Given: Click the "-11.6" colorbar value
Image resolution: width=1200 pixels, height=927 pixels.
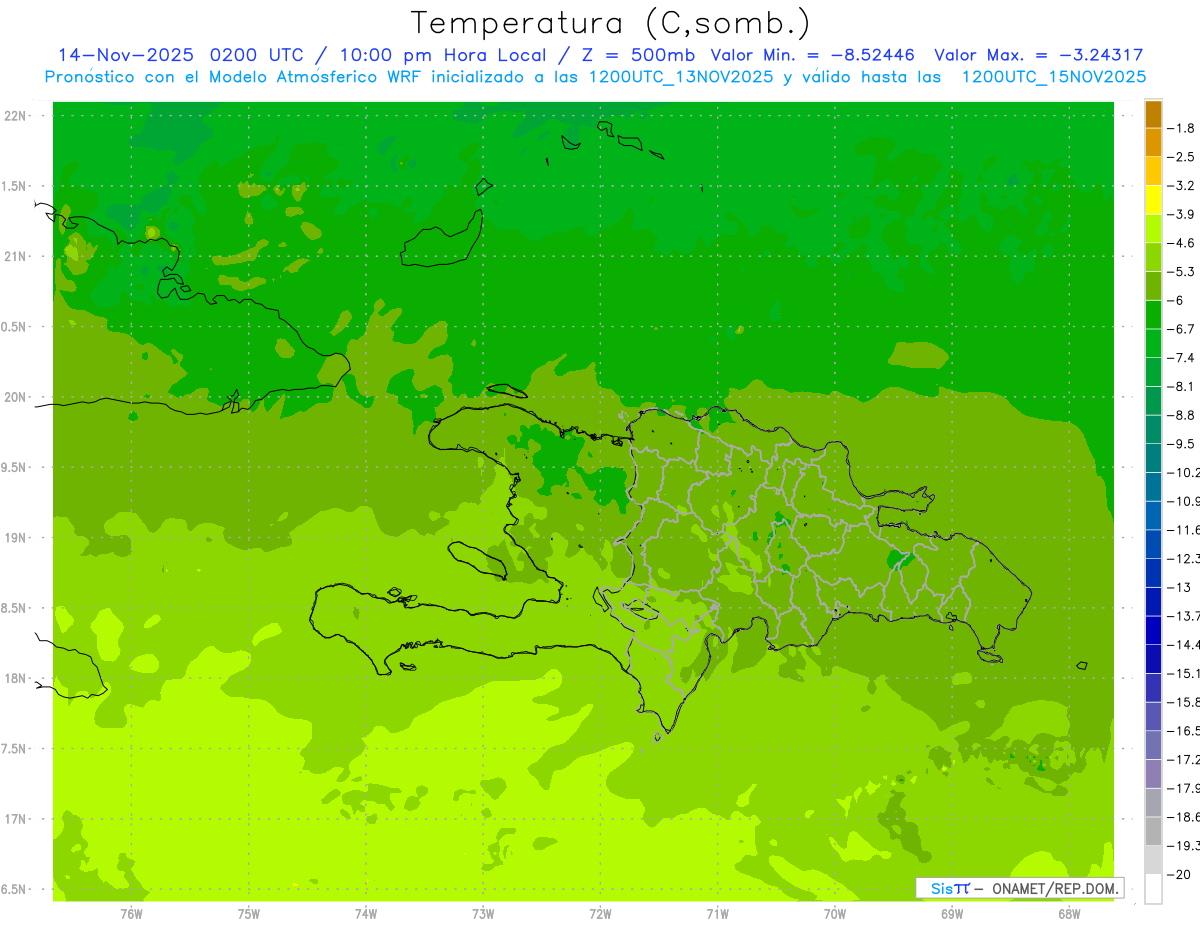Looking at the screenshot, I should tap(1183, 530).
